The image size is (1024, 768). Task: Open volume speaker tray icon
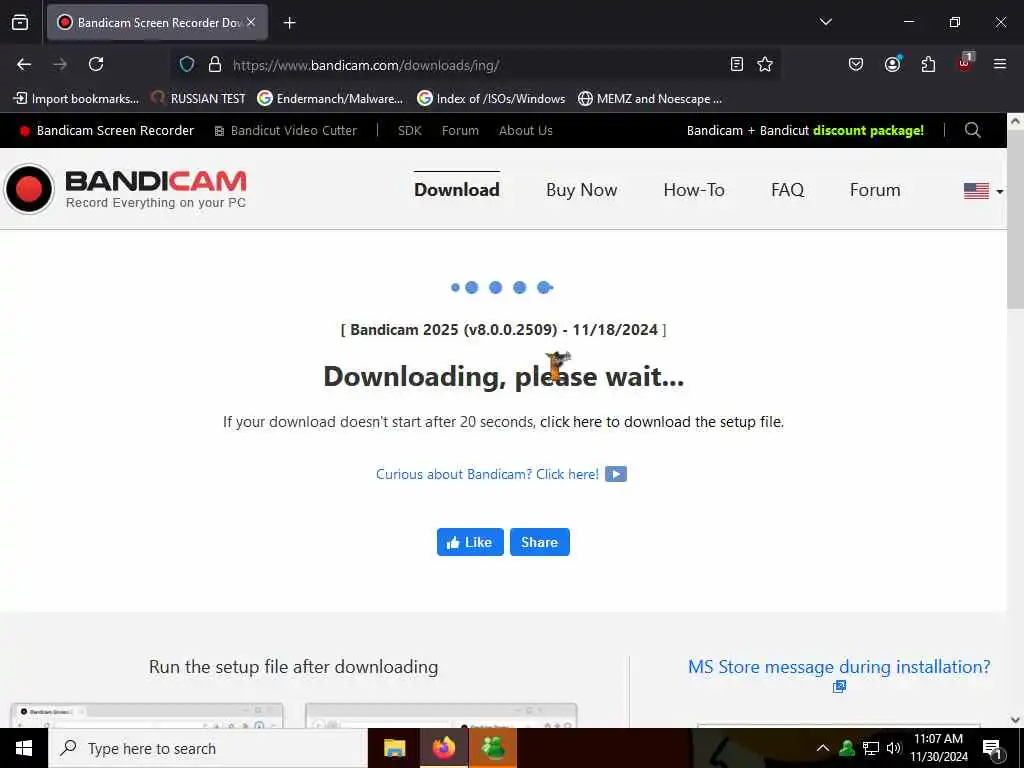tap(894, 748)
